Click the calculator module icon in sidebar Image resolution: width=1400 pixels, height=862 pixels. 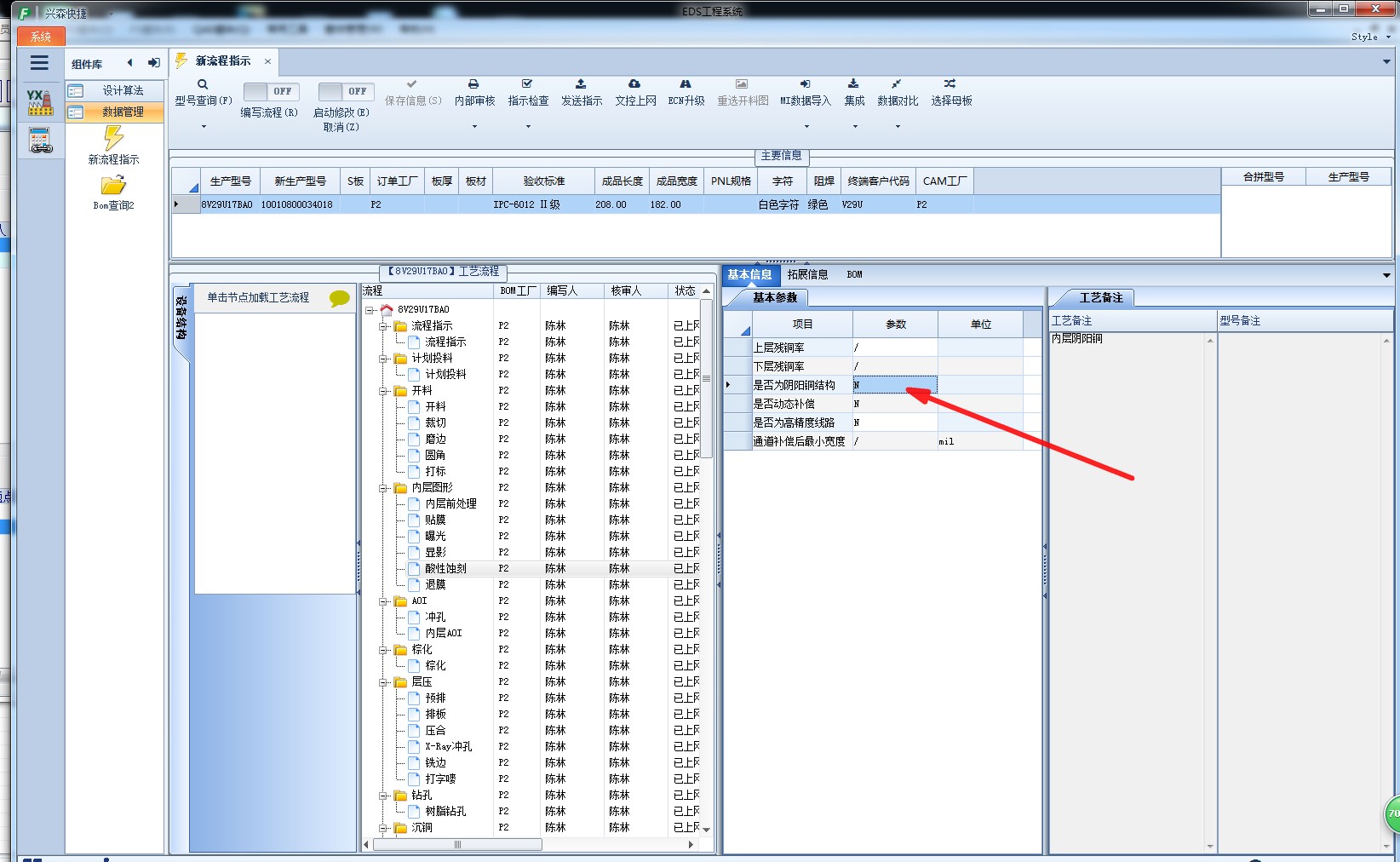(40, 141)
